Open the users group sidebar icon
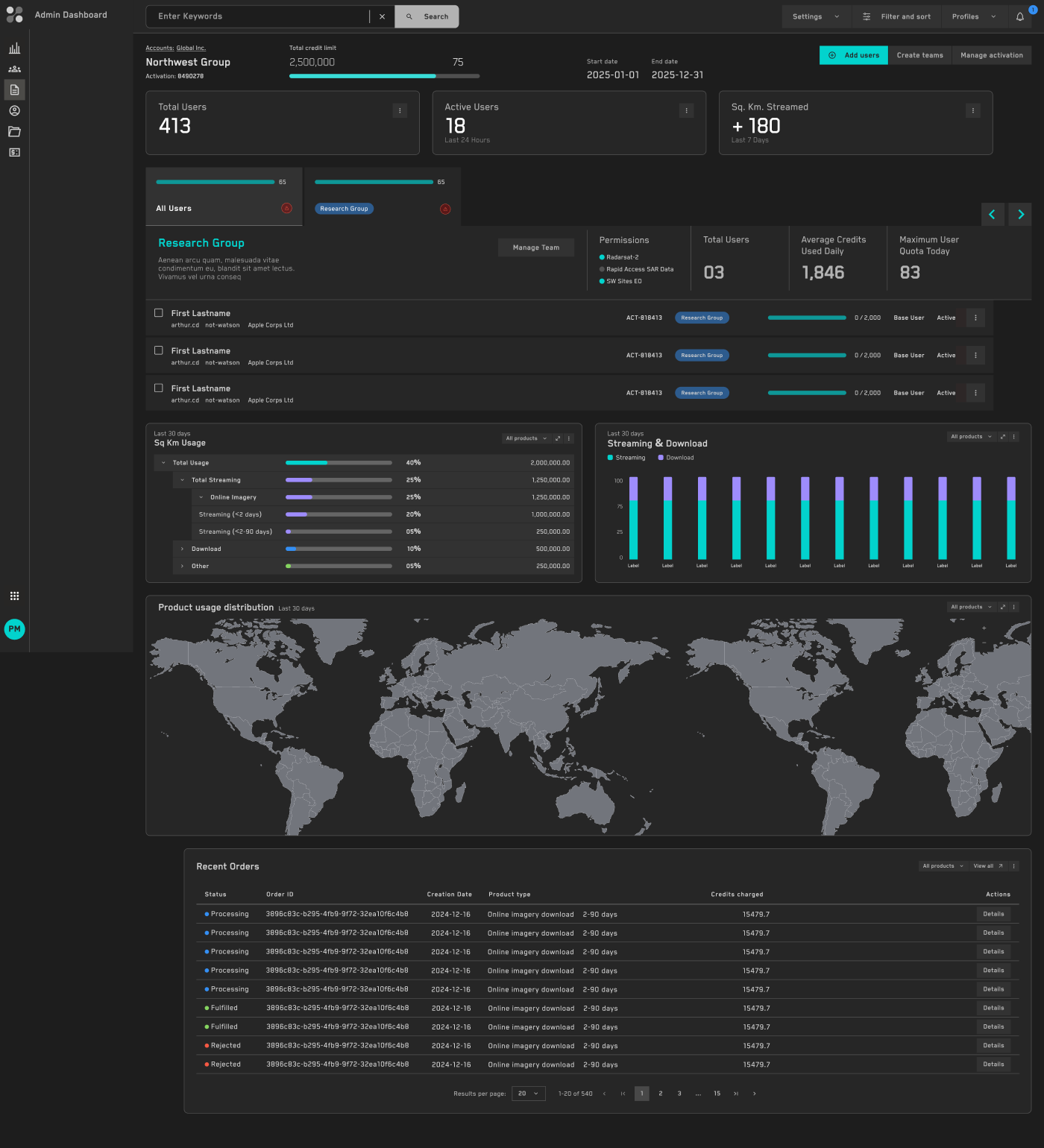 [14, 69]
